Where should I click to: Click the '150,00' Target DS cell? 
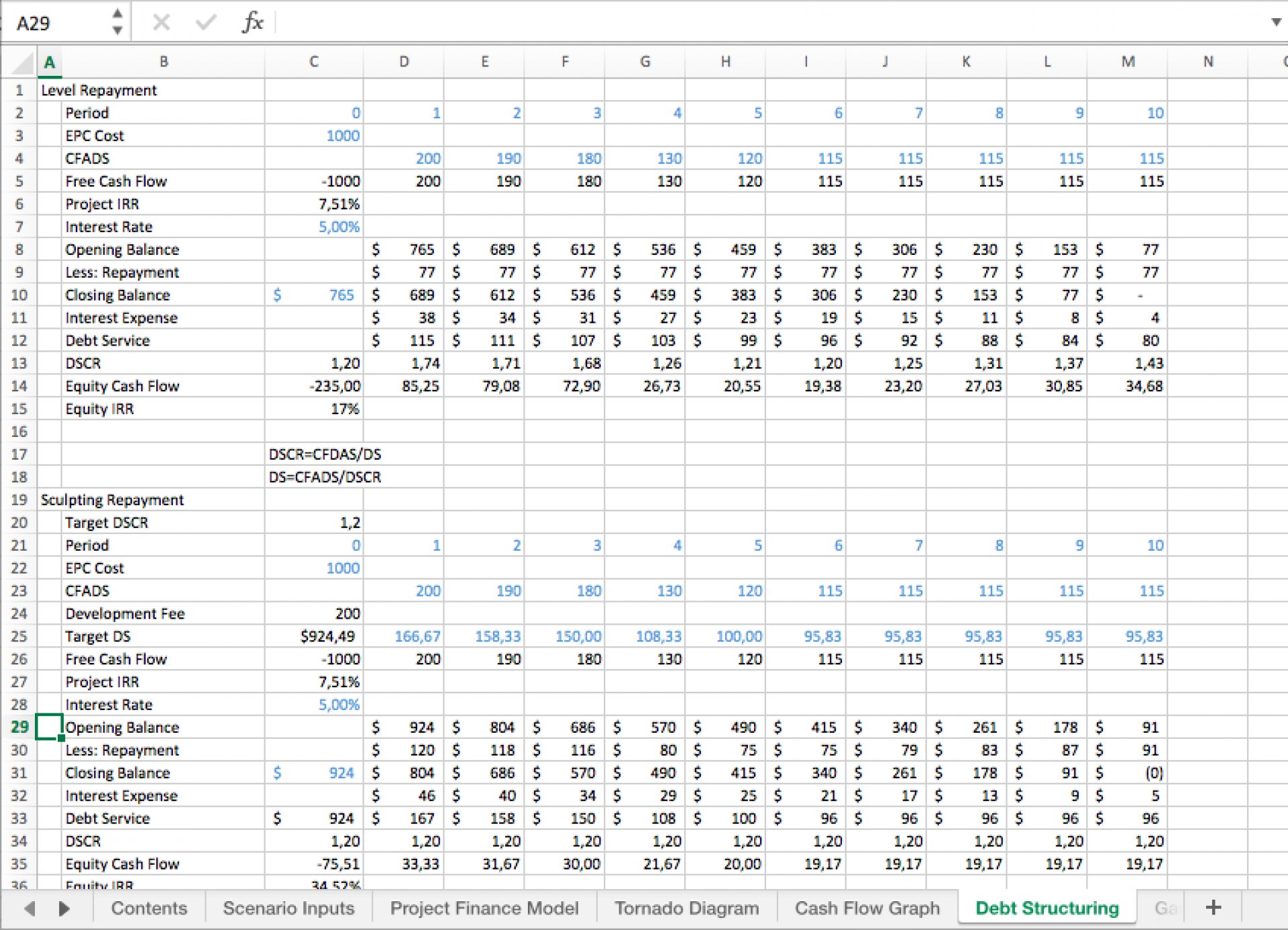(x=564, y=636)
